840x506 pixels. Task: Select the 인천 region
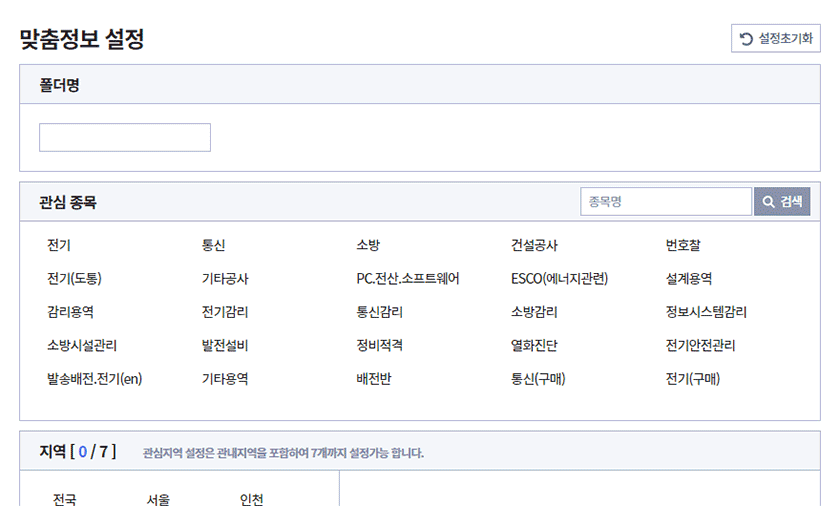pyautogui.click(x=251, y=499)
